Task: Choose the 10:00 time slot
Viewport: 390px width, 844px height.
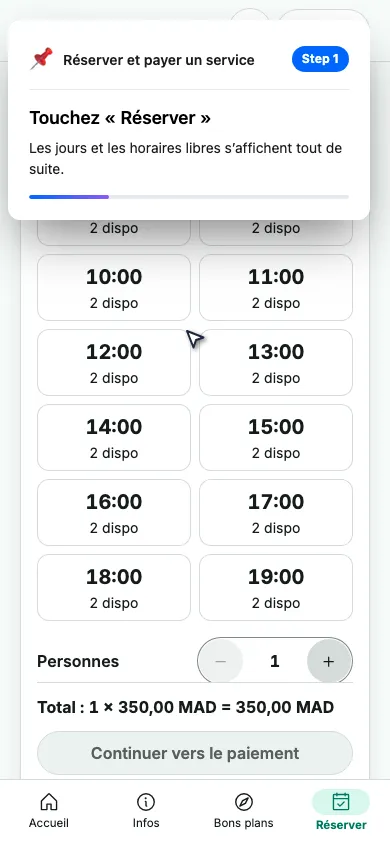Action: coord(114,287)
